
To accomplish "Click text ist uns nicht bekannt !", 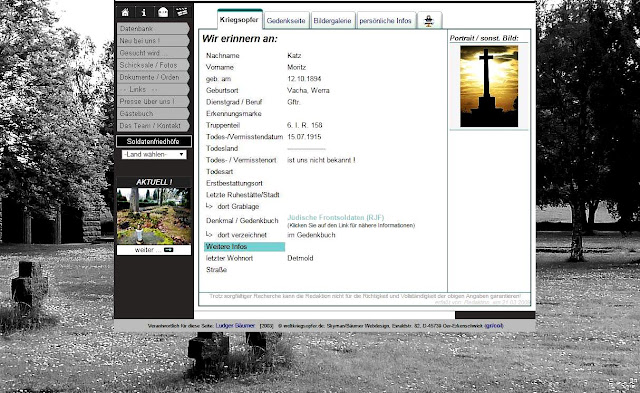I will (x=321, y=160).
